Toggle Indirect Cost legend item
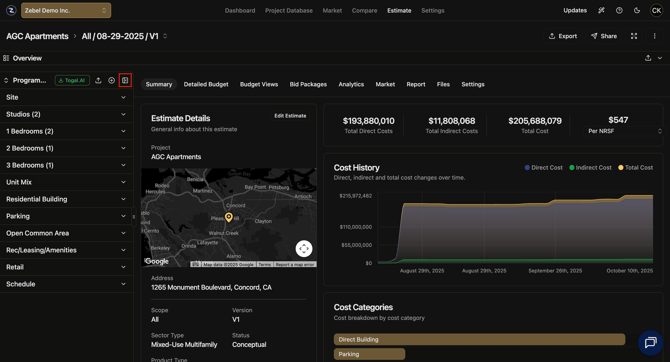Screen dimensions: 670x362 coord(590,168)
